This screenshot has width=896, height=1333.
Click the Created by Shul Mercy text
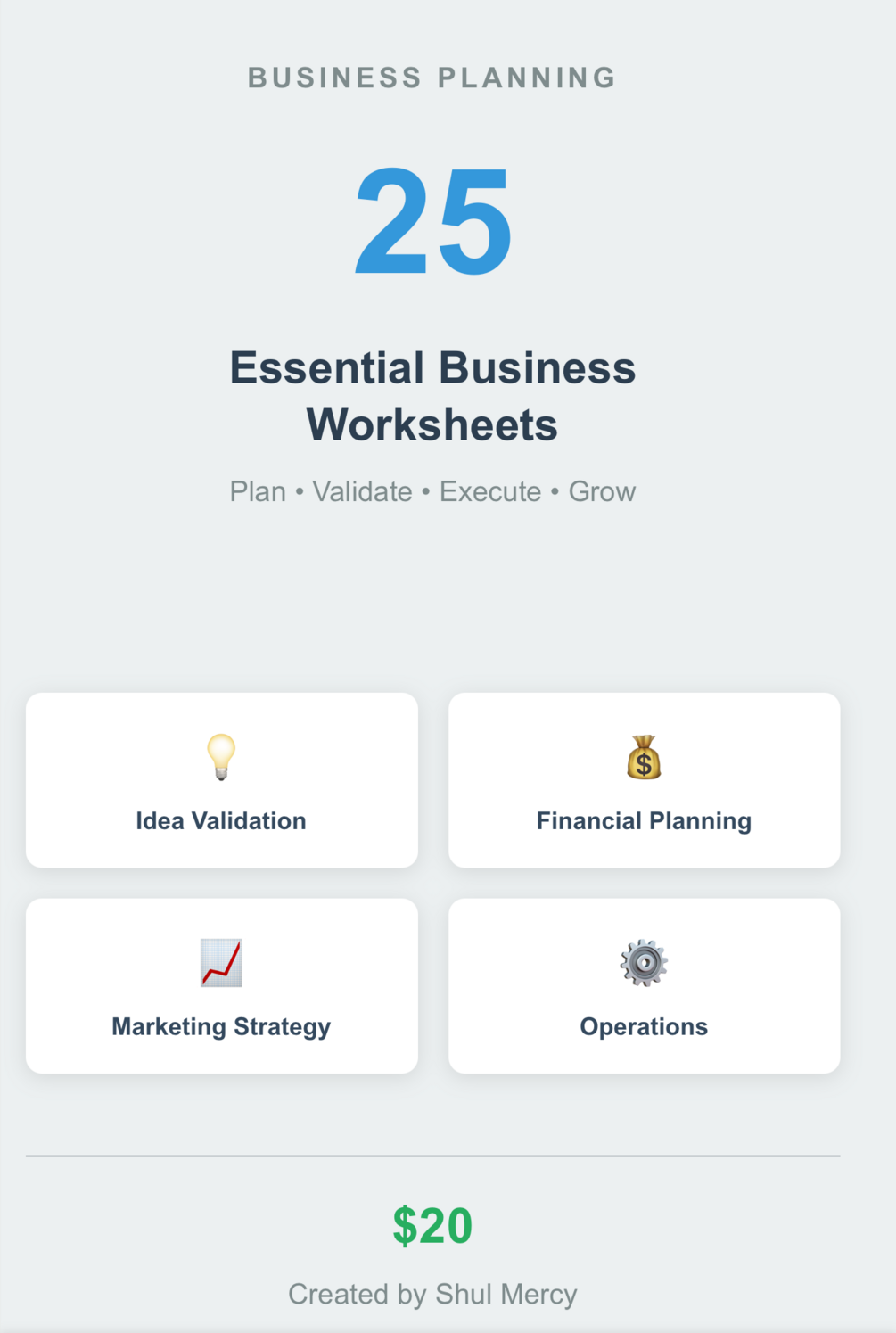coord(432,1295)
